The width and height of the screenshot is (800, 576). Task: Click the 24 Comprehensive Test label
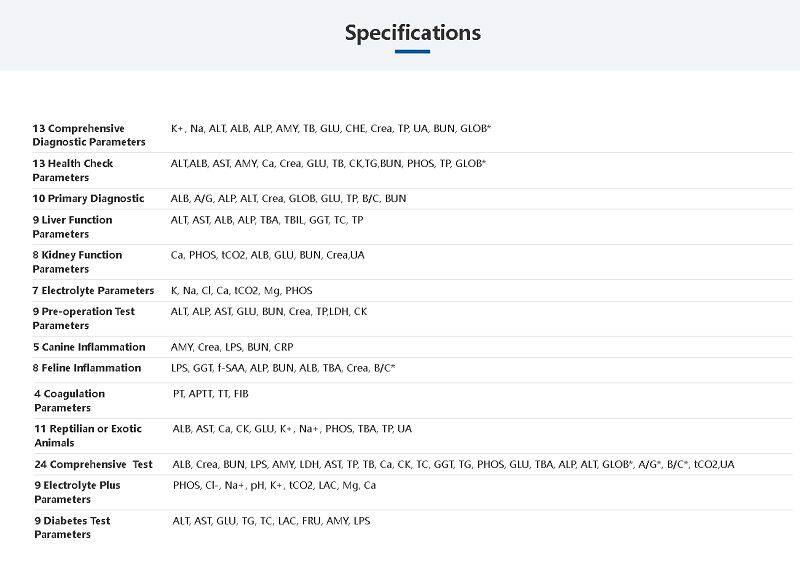[x=93, y=464]
